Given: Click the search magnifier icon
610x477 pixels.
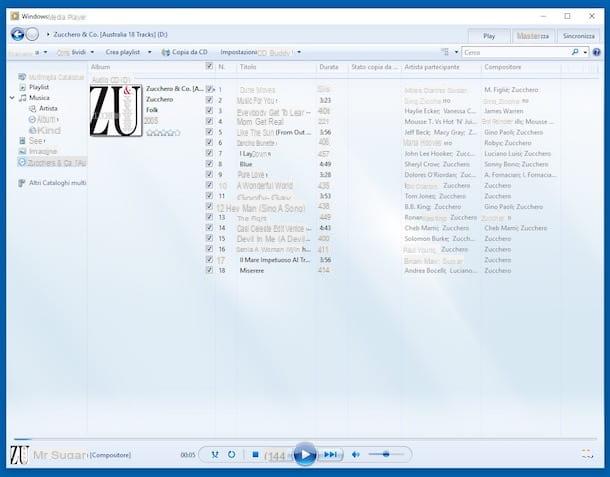Looking at the screenshot, I should pos(575,52).
